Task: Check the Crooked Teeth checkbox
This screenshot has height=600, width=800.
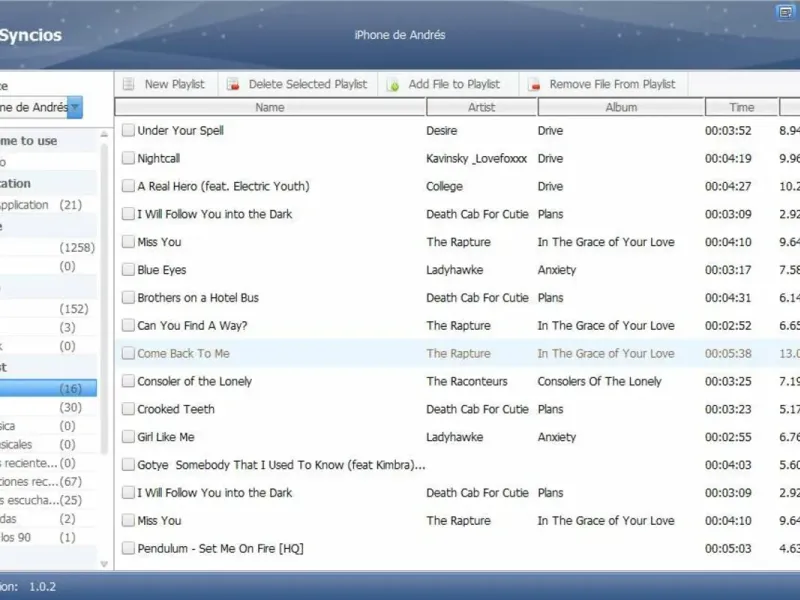Action: [128, 409]
